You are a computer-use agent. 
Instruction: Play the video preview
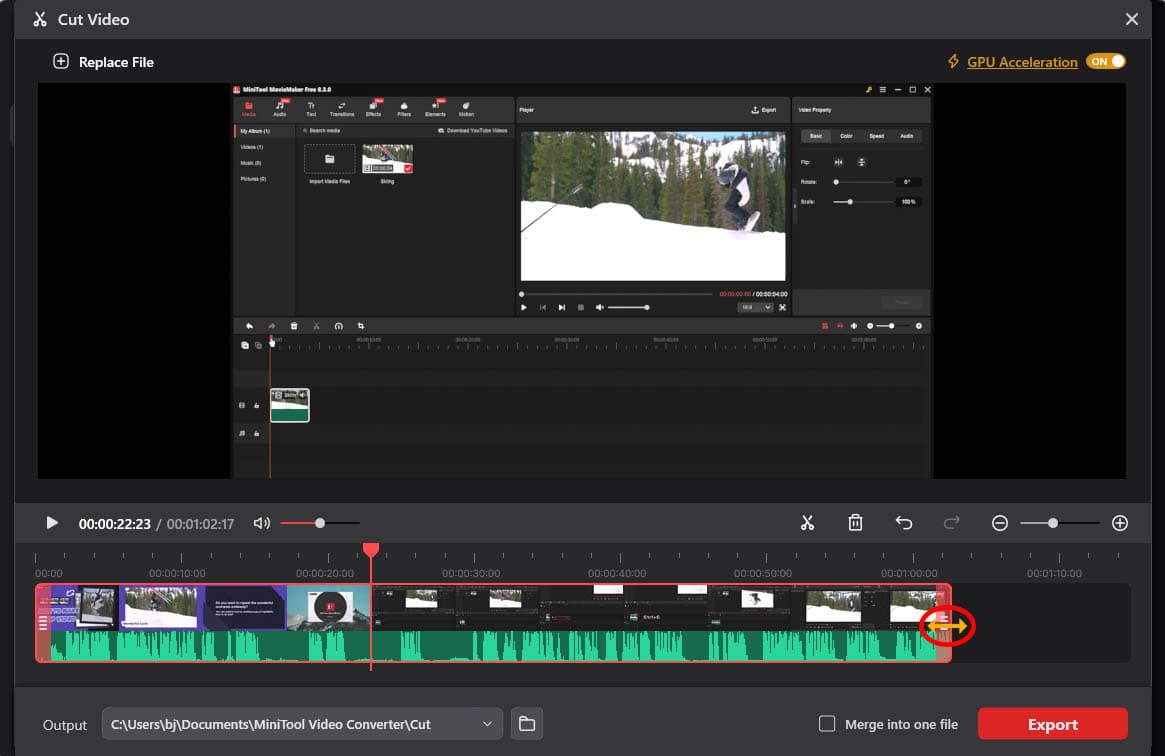[x=51, y=523]
